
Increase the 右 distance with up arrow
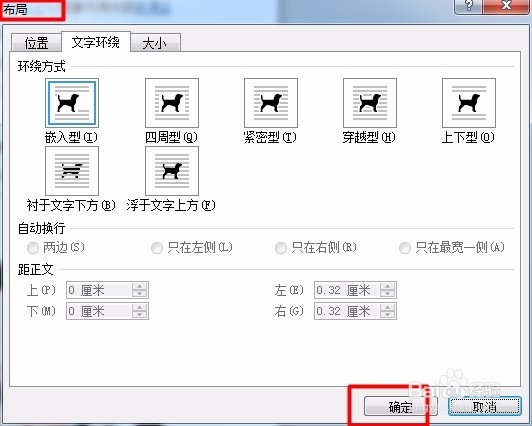click(387, 307)
